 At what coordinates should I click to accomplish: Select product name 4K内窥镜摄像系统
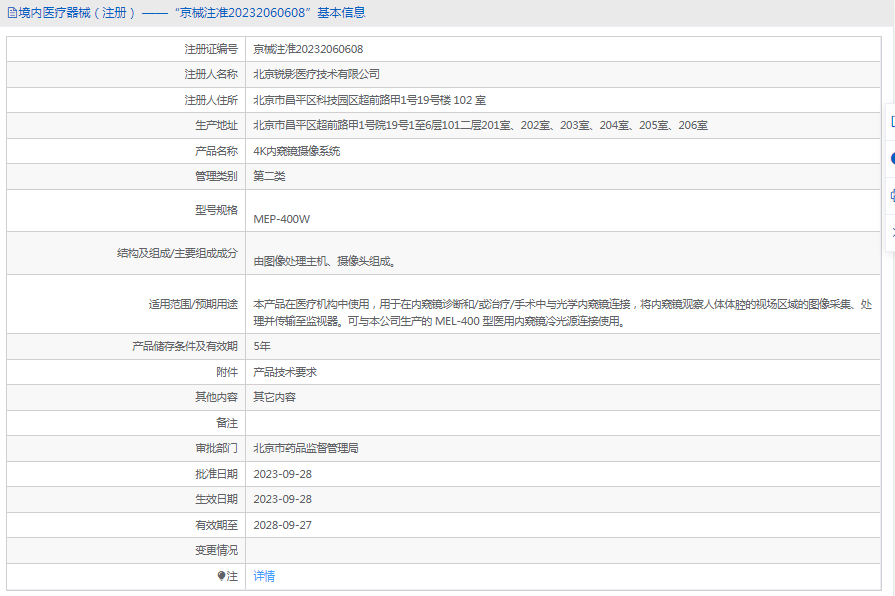[x=297, y=151]
